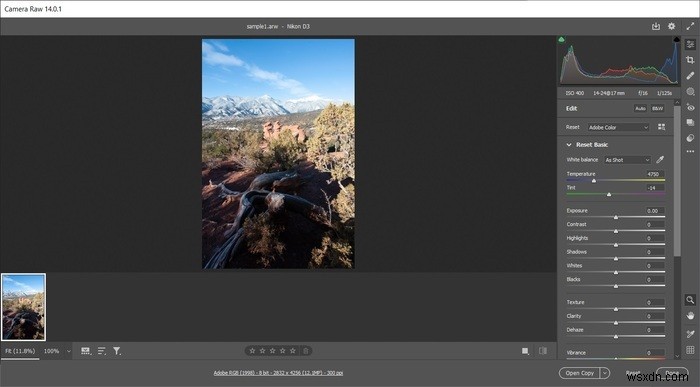Click the Tint value field
This screenshot has width=700, height=387.
[654, 188]
